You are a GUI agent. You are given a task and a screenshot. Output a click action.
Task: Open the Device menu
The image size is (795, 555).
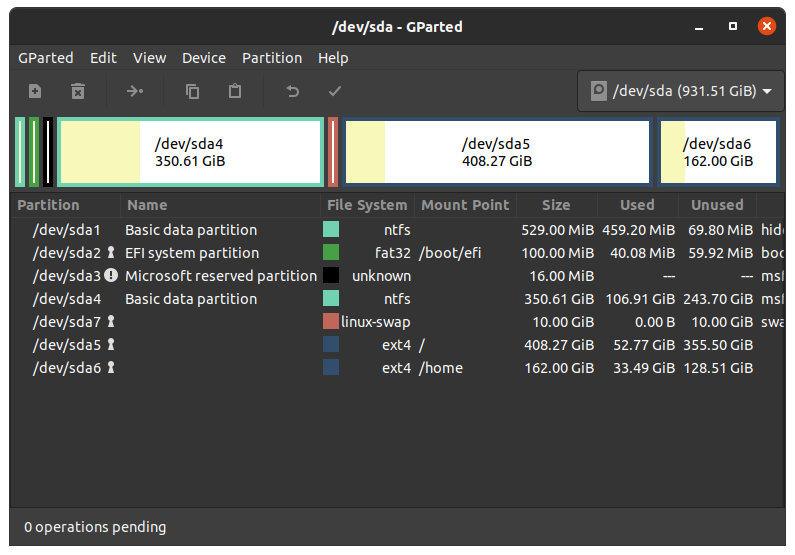[x=203, y=58]
